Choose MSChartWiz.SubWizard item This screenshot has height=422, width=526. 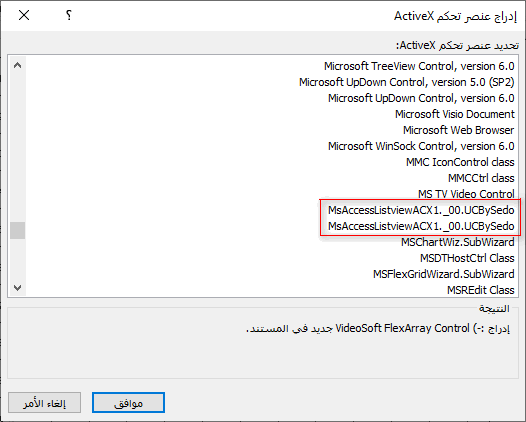458,242
